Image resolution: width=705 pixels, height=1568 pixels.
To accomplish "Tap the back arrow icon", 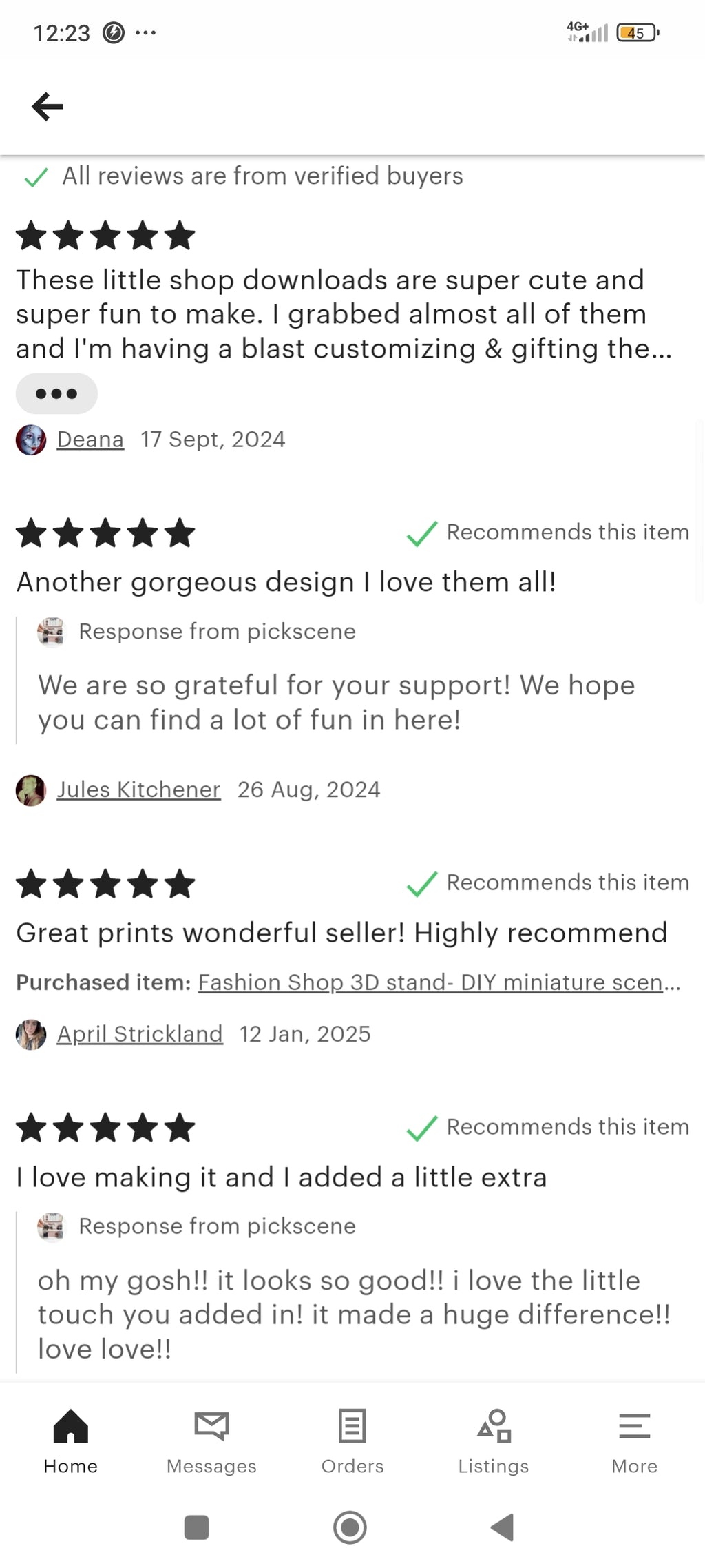I will point(48,106).
